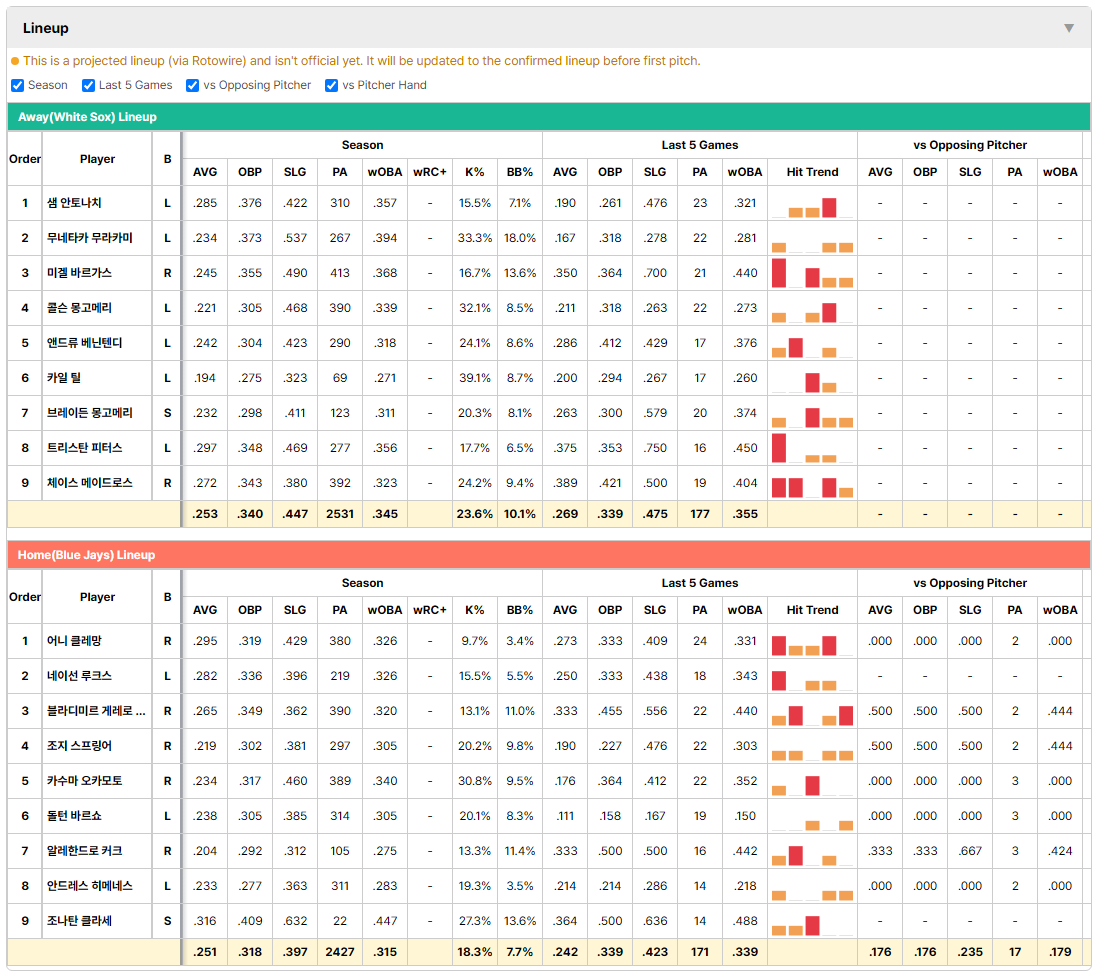Click Hit Trend header in Blue Jays table
Viewport: 1098px width, 977px height.
click(x=812, y=610)
